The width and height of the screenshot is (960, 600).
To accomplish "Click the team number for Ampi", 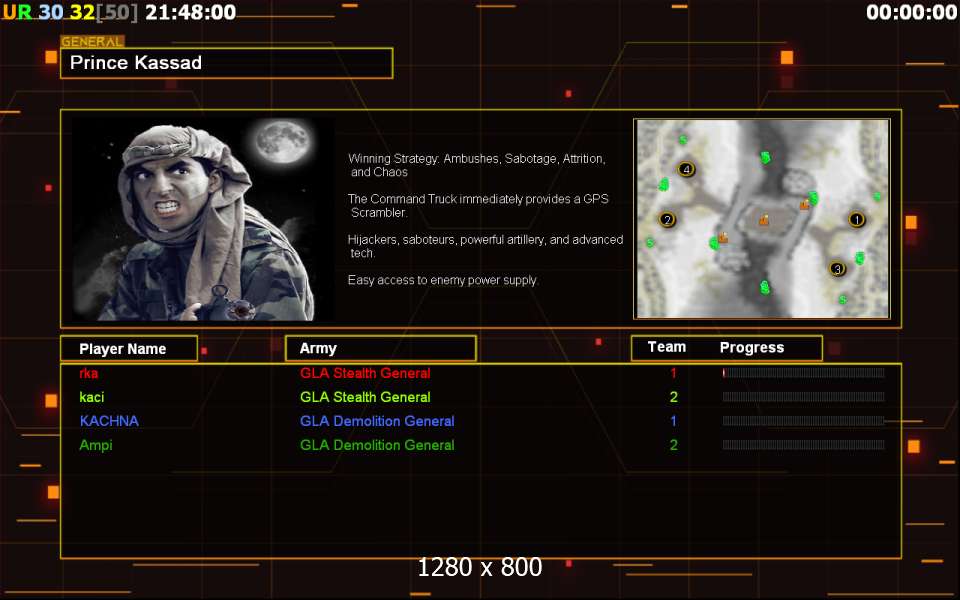I will [673, 445].
